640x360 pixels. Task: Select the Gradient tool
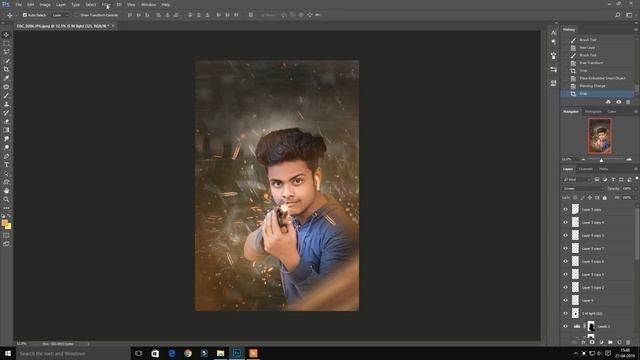tap(6, 130)
